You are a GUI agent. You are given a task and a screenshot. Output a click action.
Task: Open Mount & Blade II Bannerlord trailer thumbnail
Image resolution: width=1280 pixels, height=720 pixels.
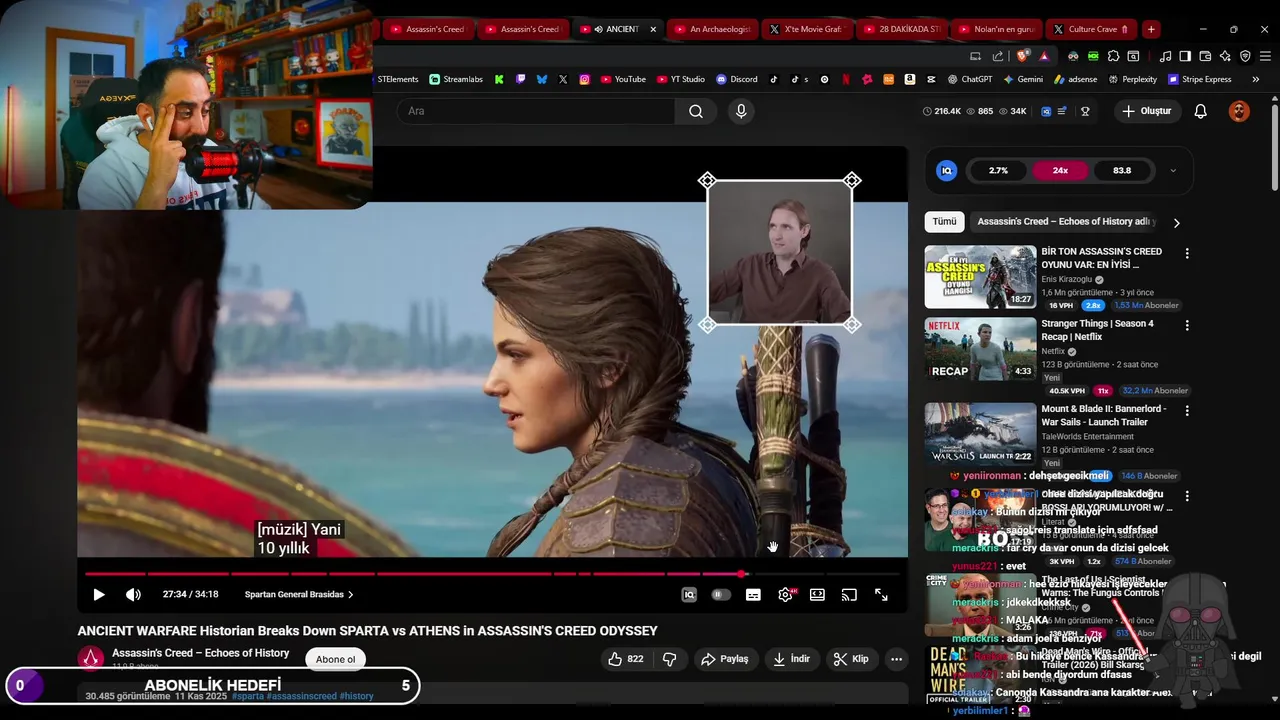tap(980, 434)
